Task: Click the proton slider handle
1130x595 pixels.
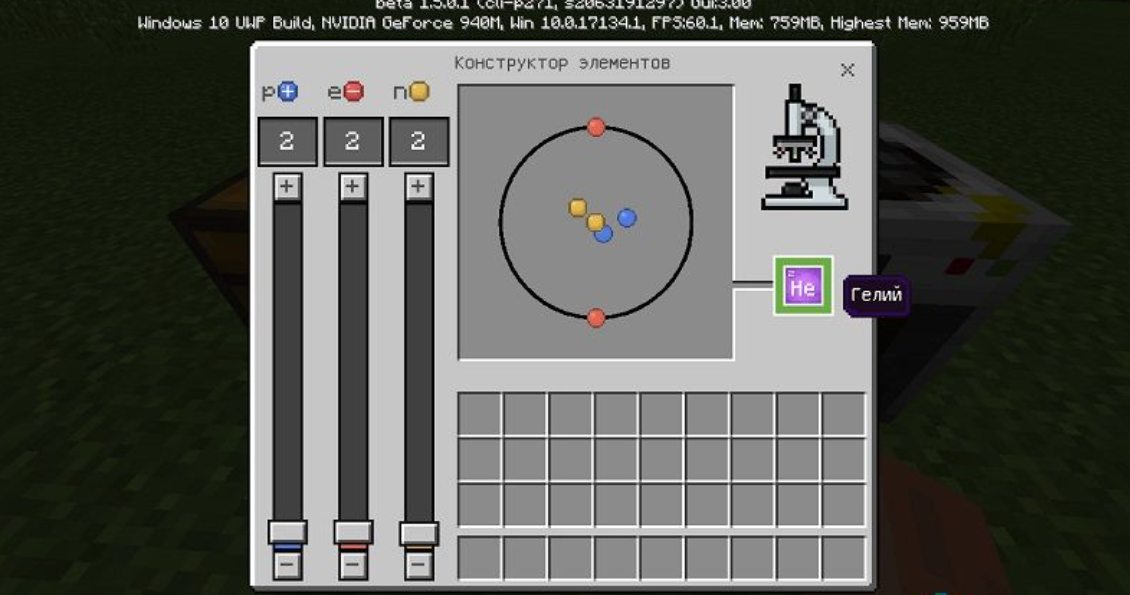Action: tap(287, 532)
